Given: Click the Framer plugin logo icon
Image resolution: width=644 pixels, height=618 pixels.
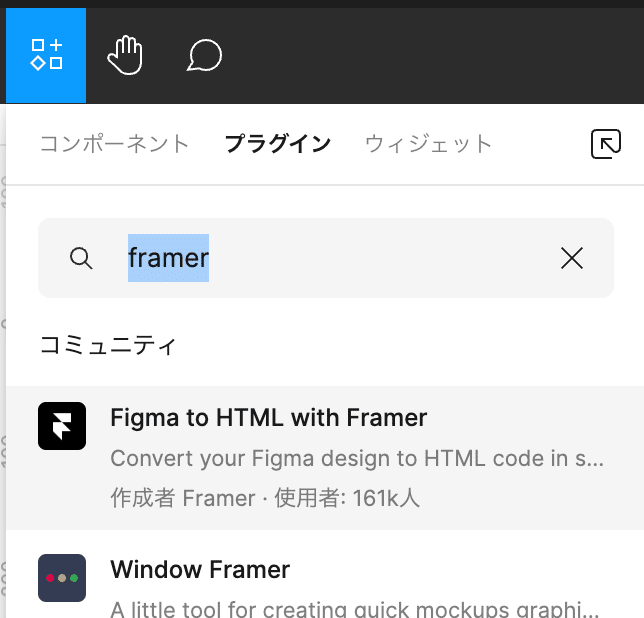Looking at the screenshot, I should coord(62,426).
